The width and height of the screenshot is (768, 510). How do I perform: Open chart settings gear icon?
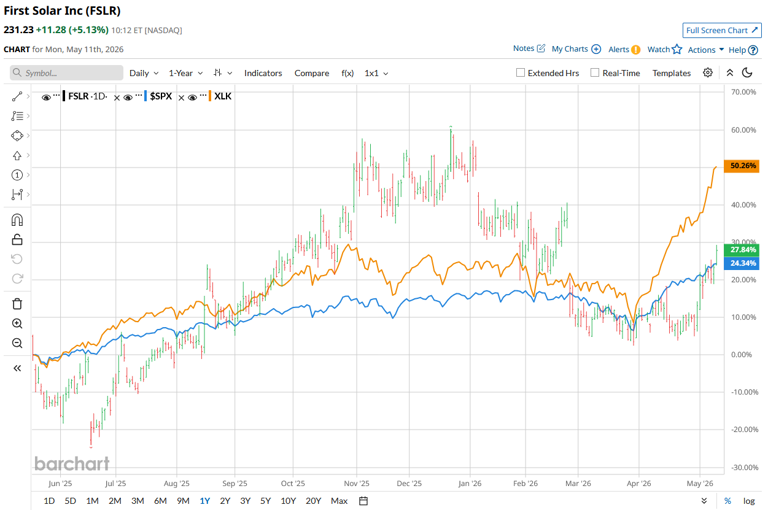pos(708,73)
